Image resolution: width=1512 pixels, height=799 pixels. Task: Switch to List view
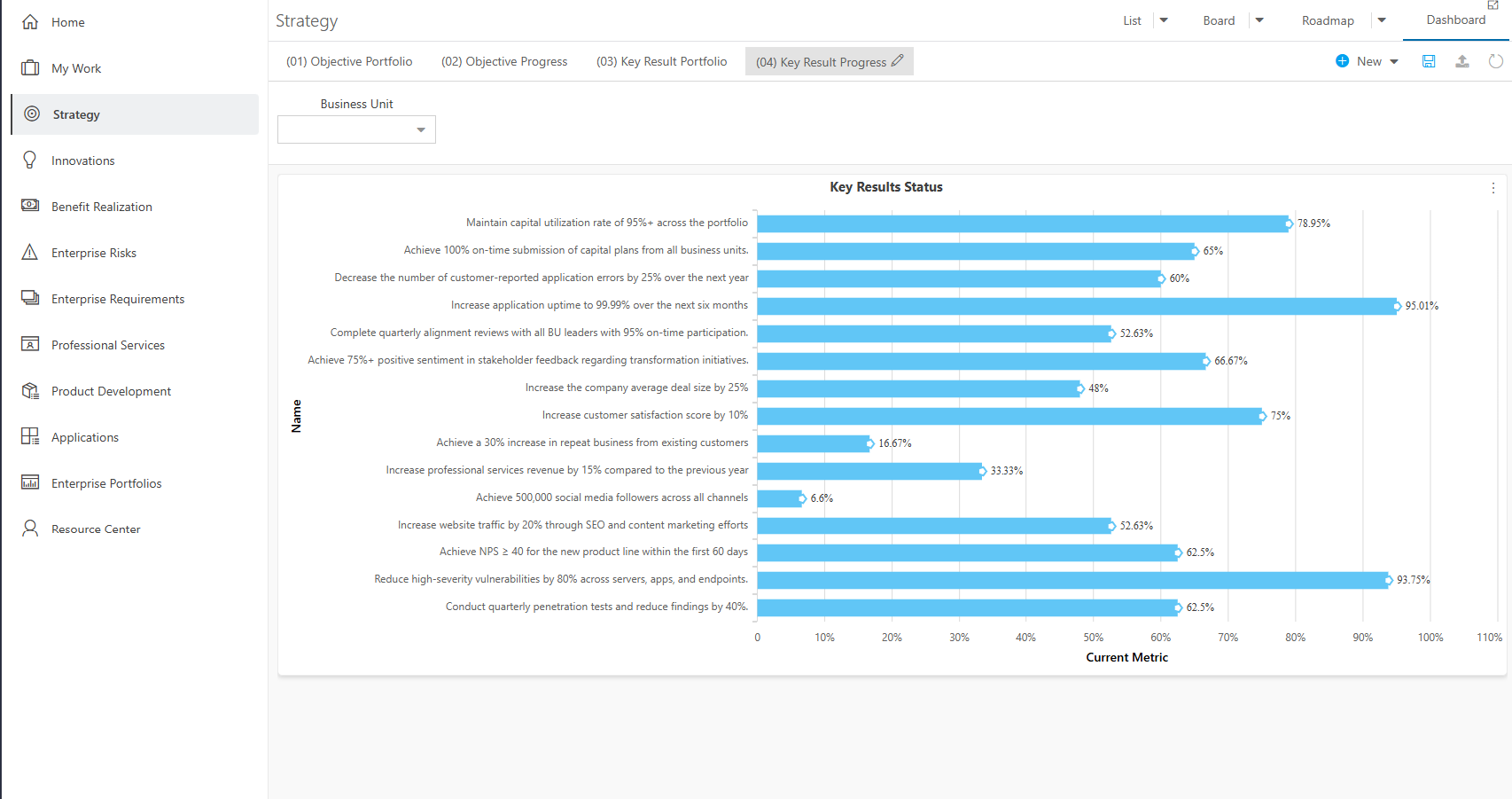click(x=1132, y=20)
